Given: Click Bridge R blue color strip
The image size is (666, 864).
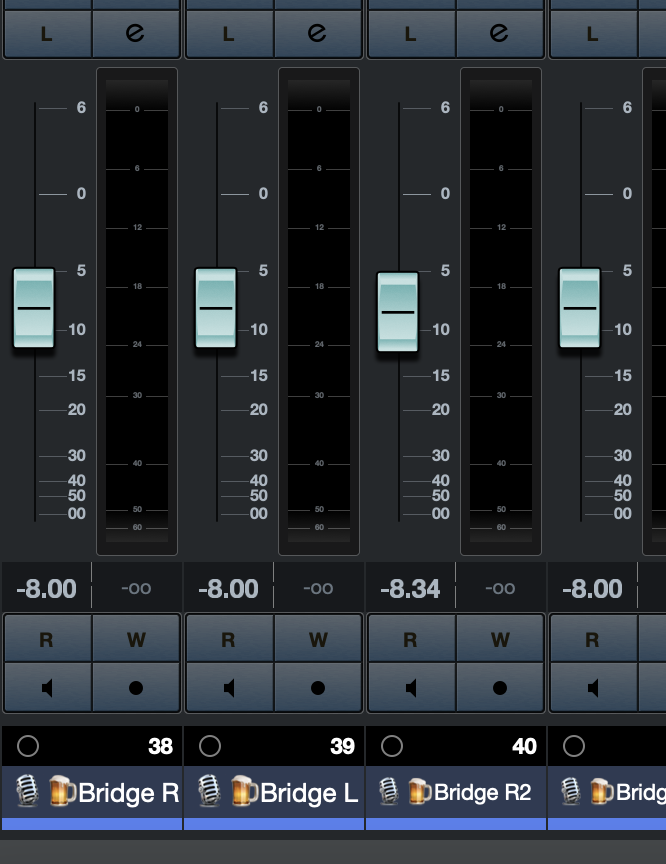Looking at the screenshot, I should tap(92, 824).
